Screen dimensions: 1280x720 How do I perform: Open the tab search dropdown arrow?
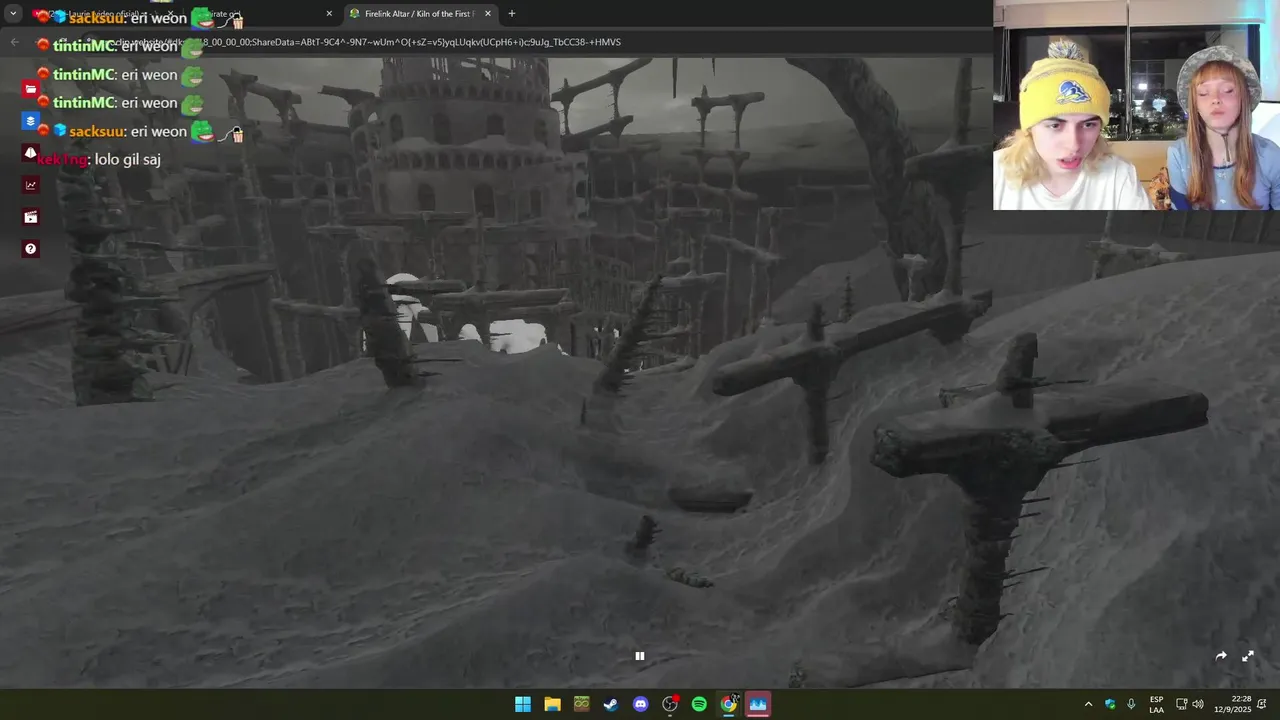[13, 14]
